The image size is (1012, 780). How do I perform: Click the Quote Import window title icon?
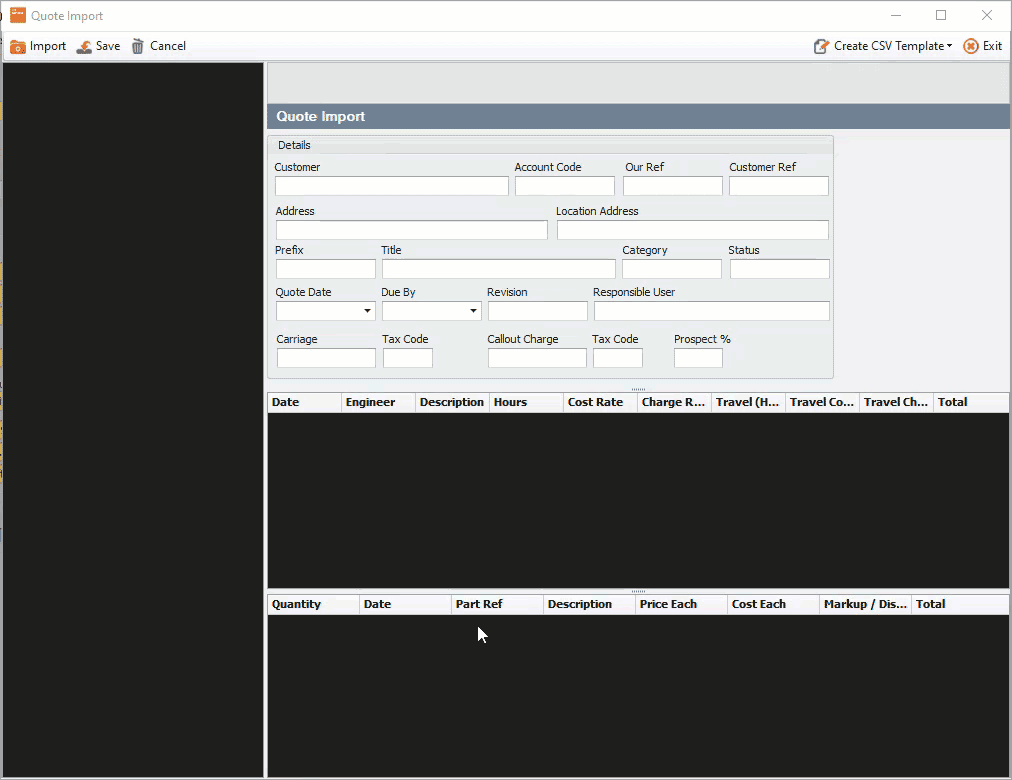click(x=17, y=15)
